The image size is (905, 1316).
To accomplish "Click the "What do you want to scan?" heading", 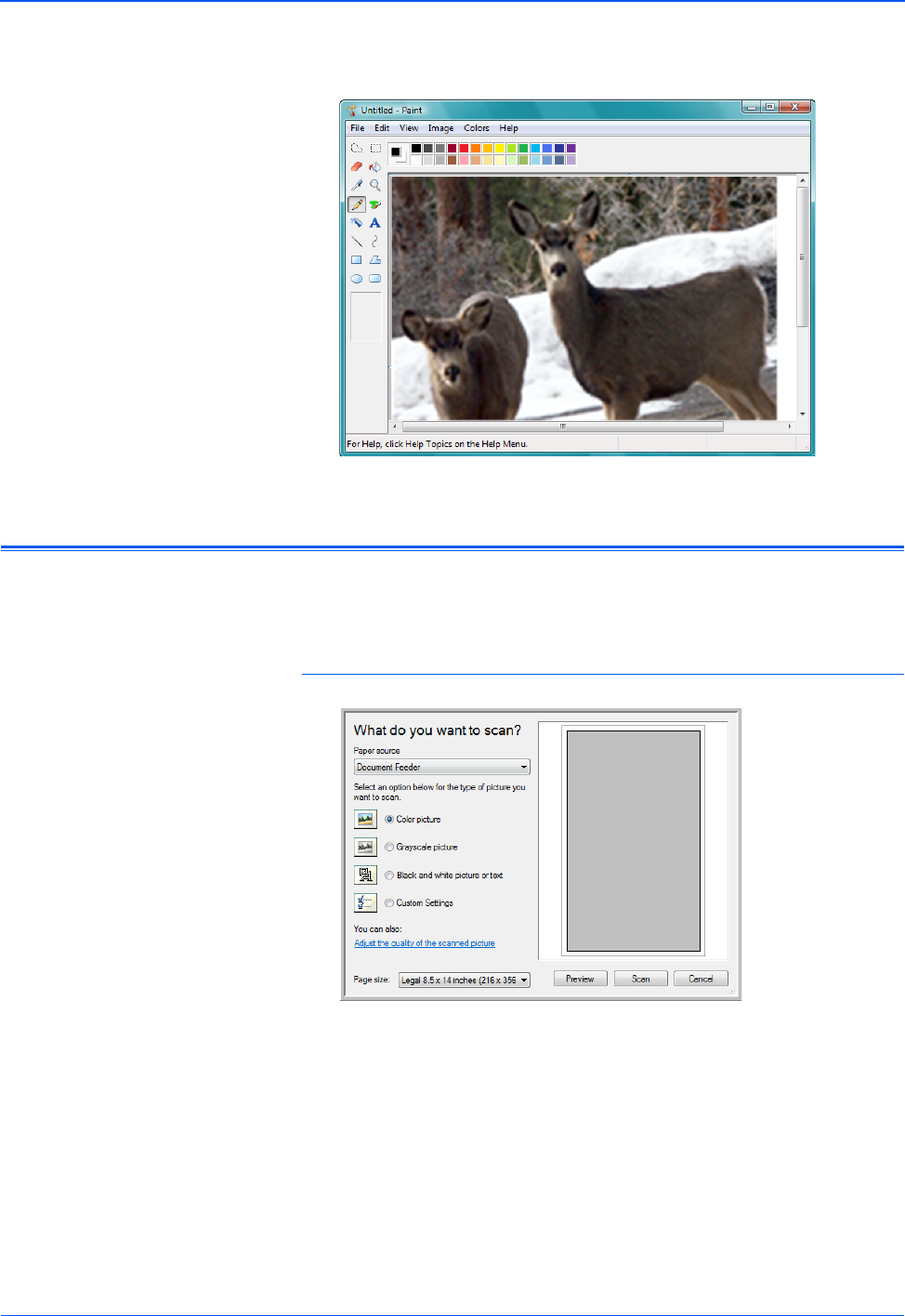I will pos(438,730).
